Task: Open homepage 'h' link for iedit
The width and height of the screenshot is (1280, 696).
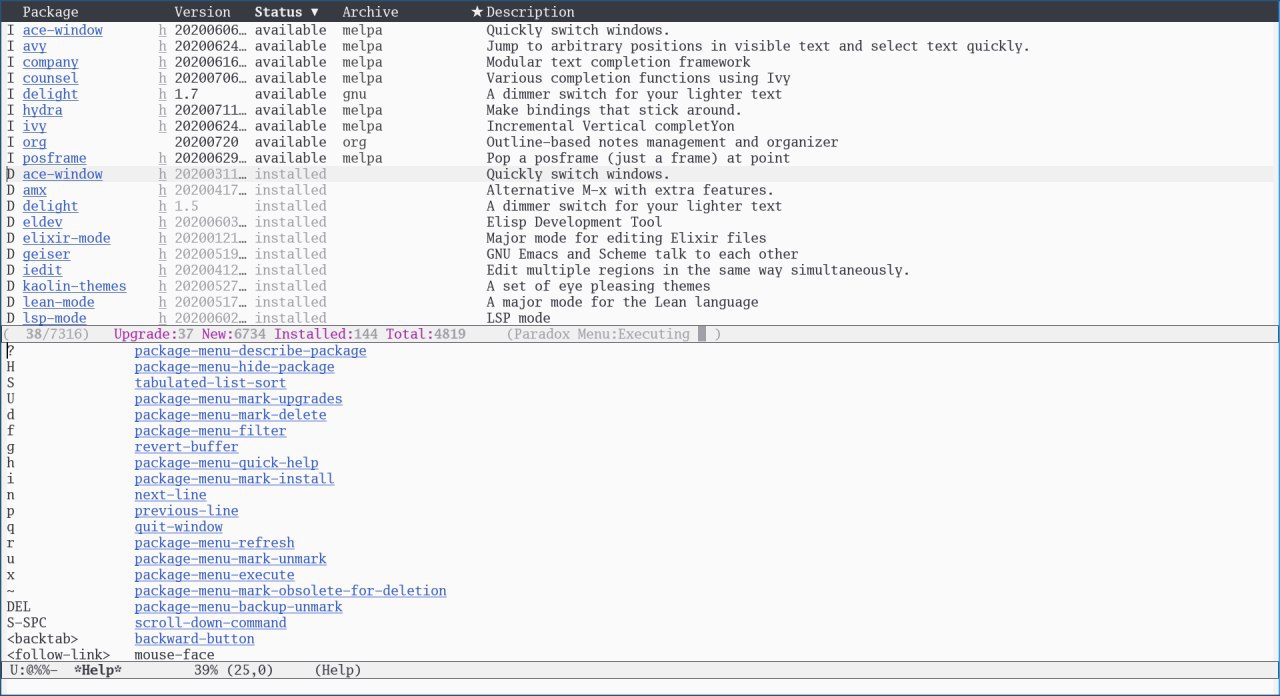Action: point(162,270)
